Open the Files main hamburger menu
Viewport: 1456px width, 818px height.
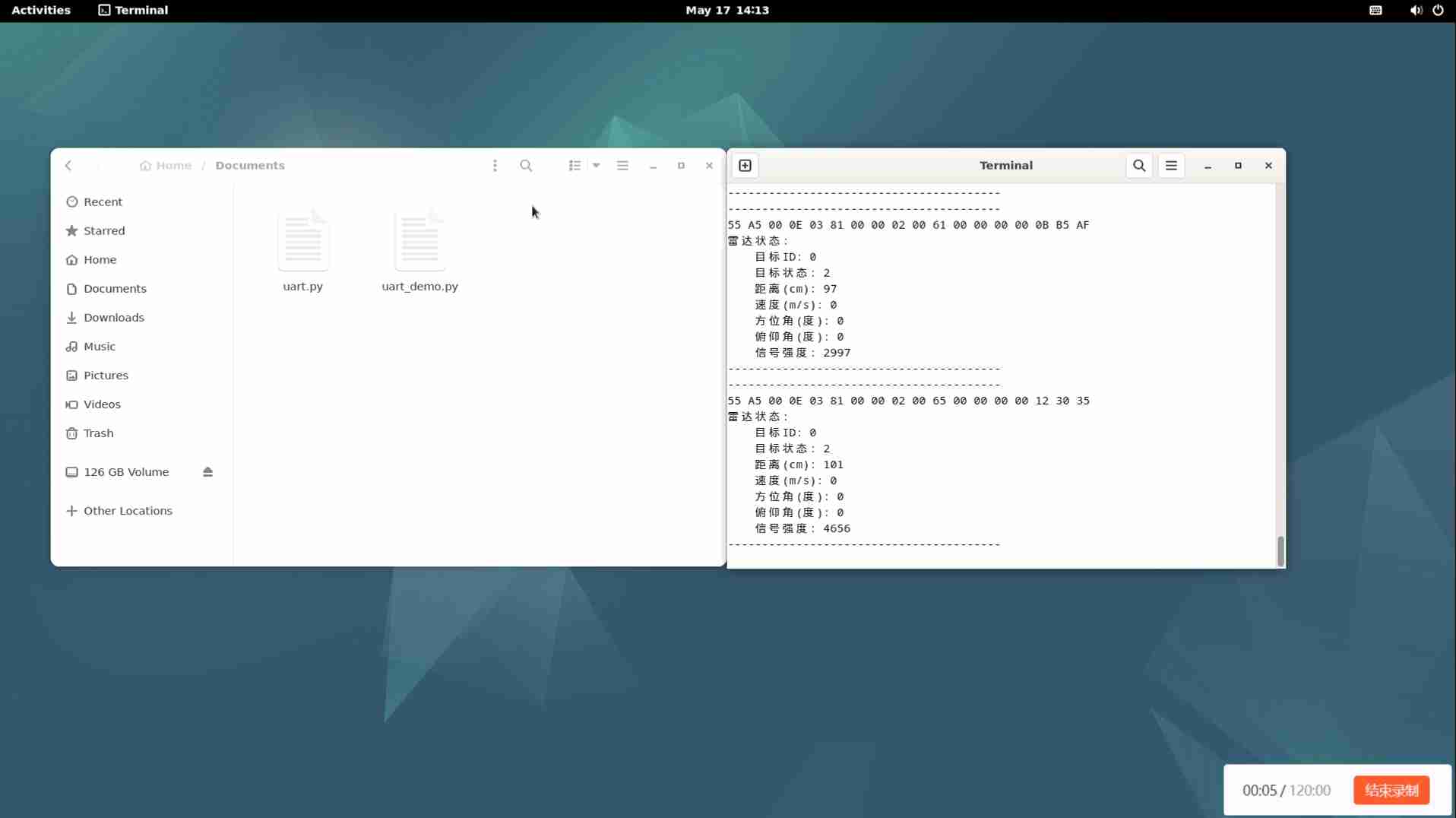click(622, 166)
